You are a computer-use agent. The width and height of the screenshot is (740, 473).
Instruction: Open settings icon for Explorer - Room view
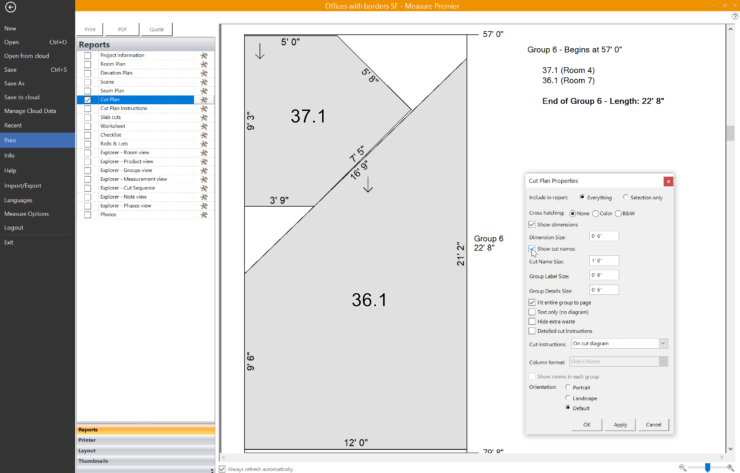pyautogui.click(x=204, y=152)
